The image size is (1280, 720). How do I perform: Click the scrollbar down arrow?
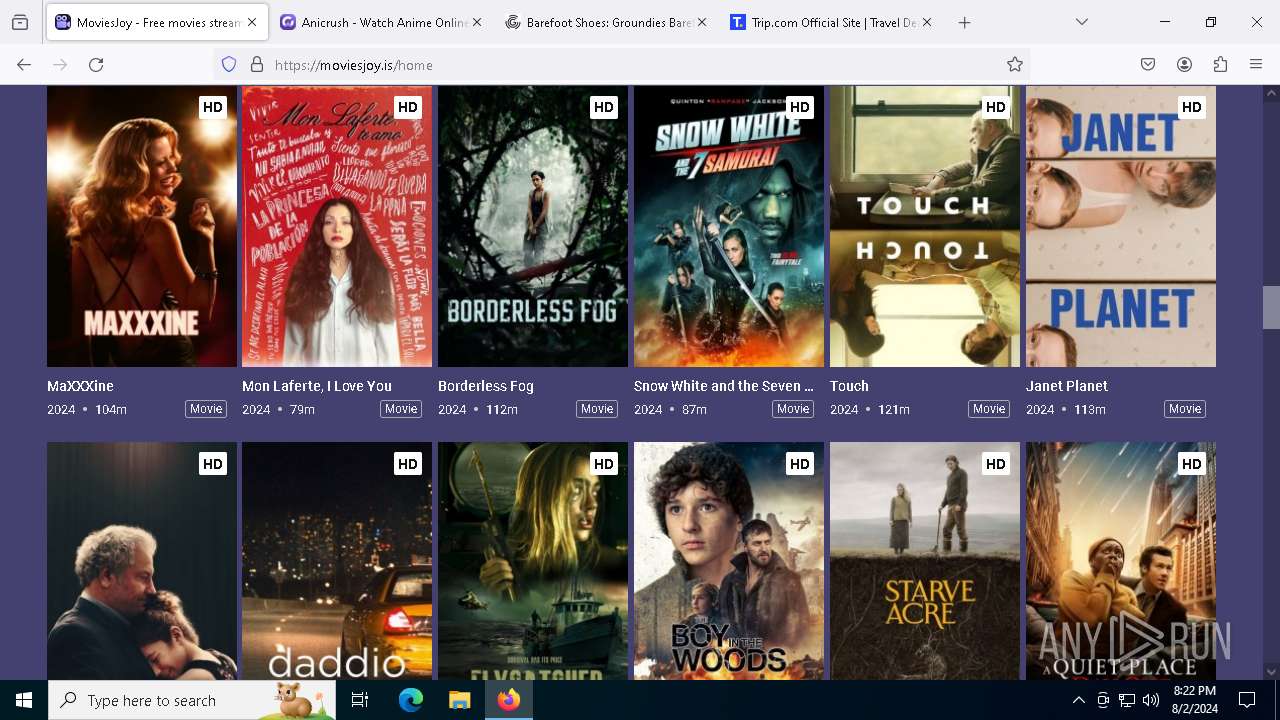[1271, 672]
